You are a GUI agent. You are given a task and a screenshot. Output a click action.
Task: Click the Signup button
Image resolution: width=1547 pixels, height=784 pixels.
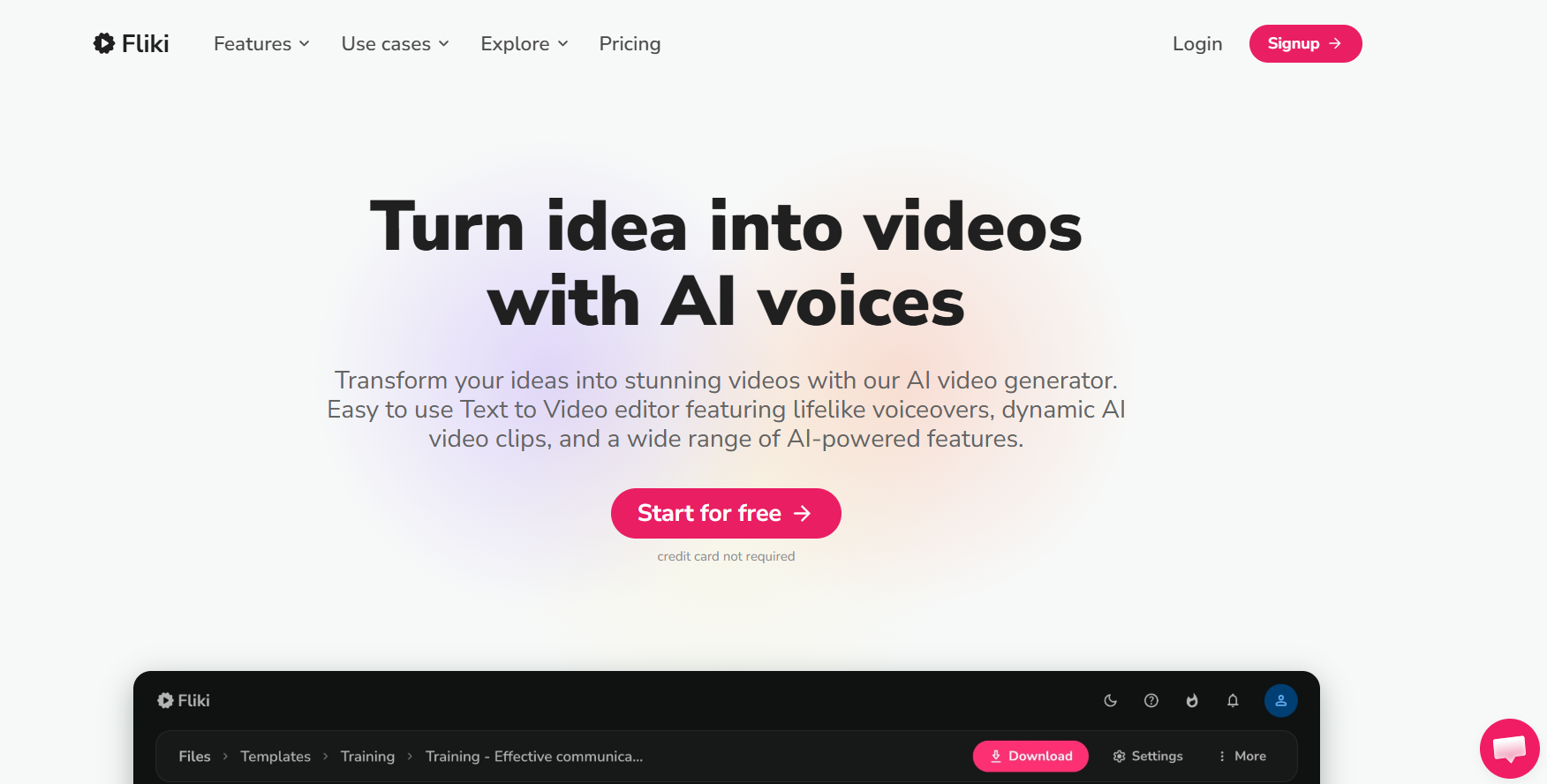pyautogui.click(x=1305, y=43)
